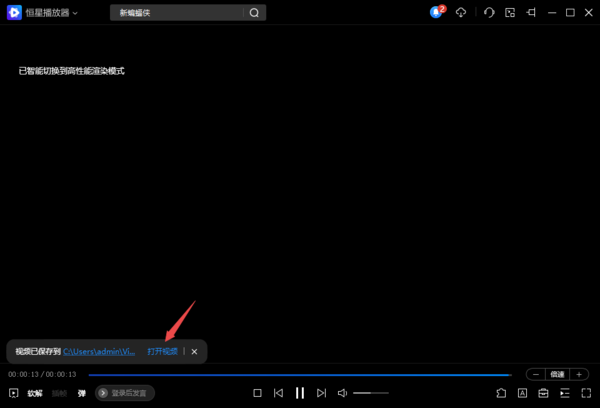The image size is (600, 408).
Task: Click the playback progress bar
Action: pyautogui.click(x=300, y=375)
